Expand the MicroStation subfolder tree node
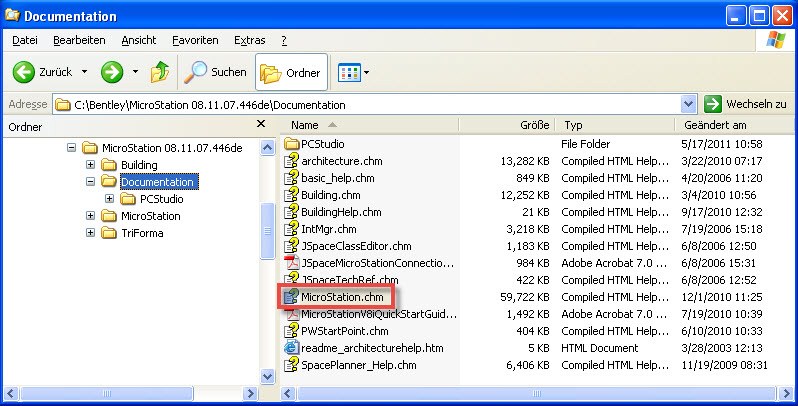The height and width of the screenshot is (406, 798). (x=90, y=216)
